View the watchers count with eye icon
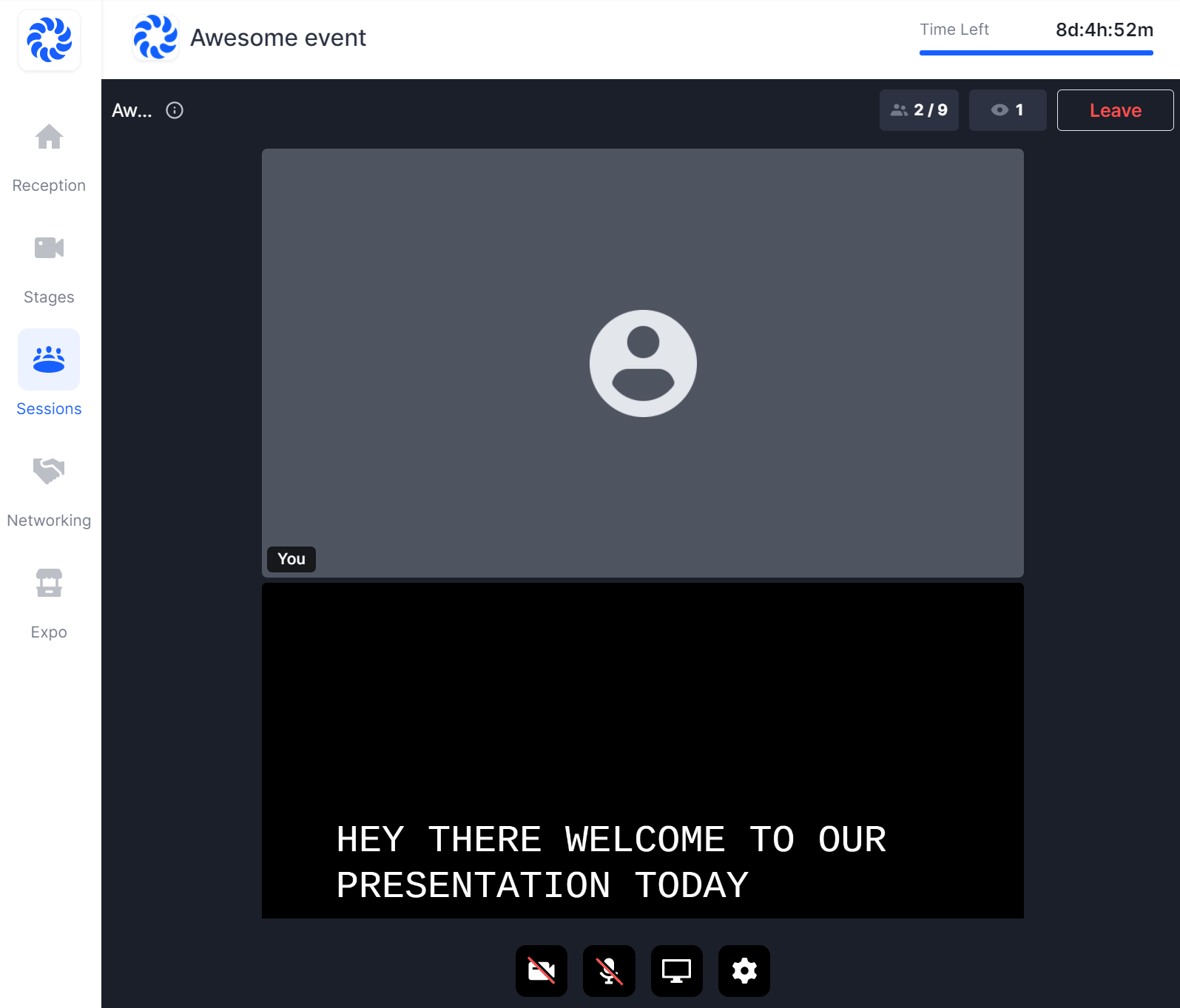Viewport: 1180px width, 1008px height. (x=1008, y=110)
